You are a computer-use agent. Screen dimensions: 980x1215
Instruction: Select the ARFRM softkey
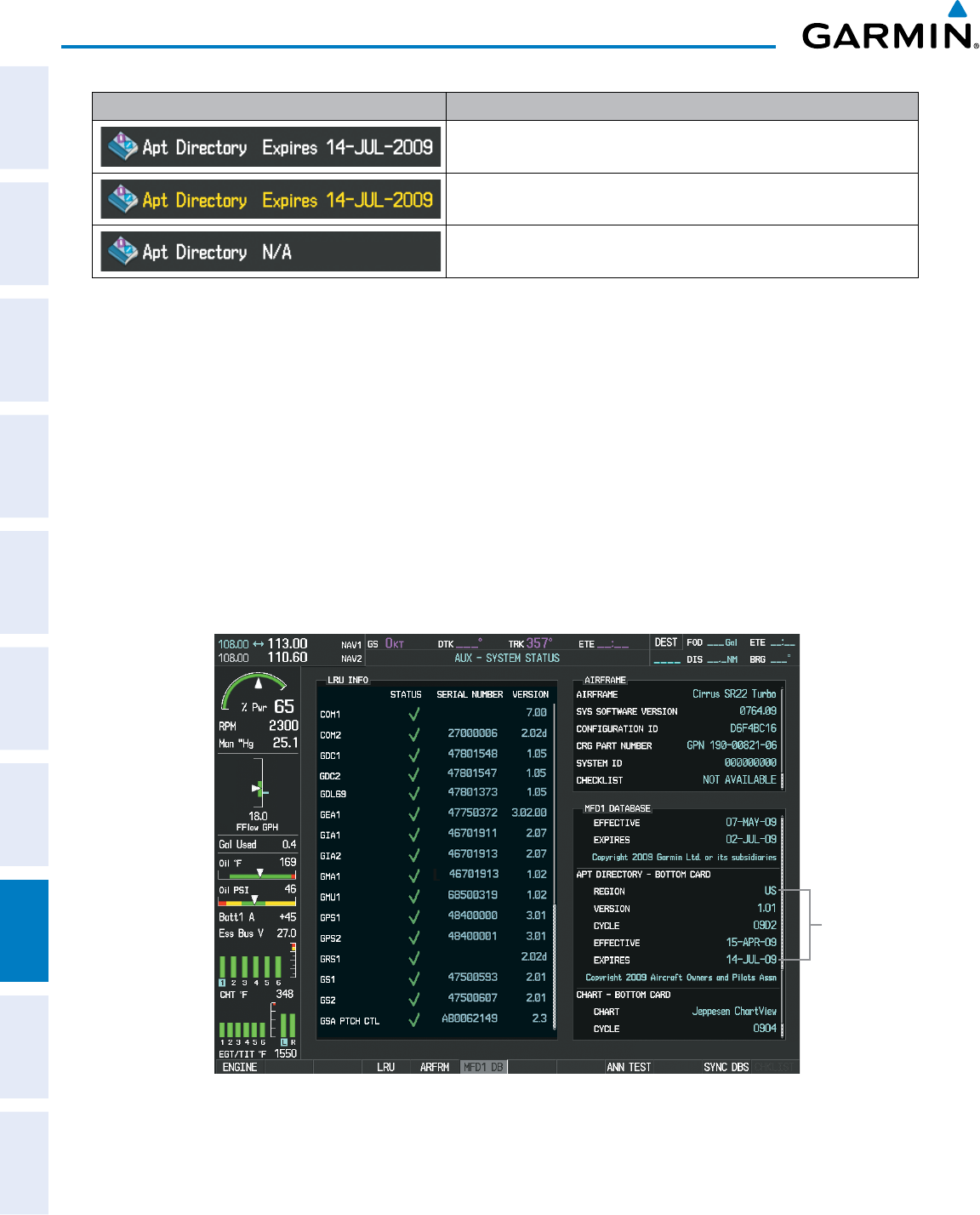(435, 1067)
